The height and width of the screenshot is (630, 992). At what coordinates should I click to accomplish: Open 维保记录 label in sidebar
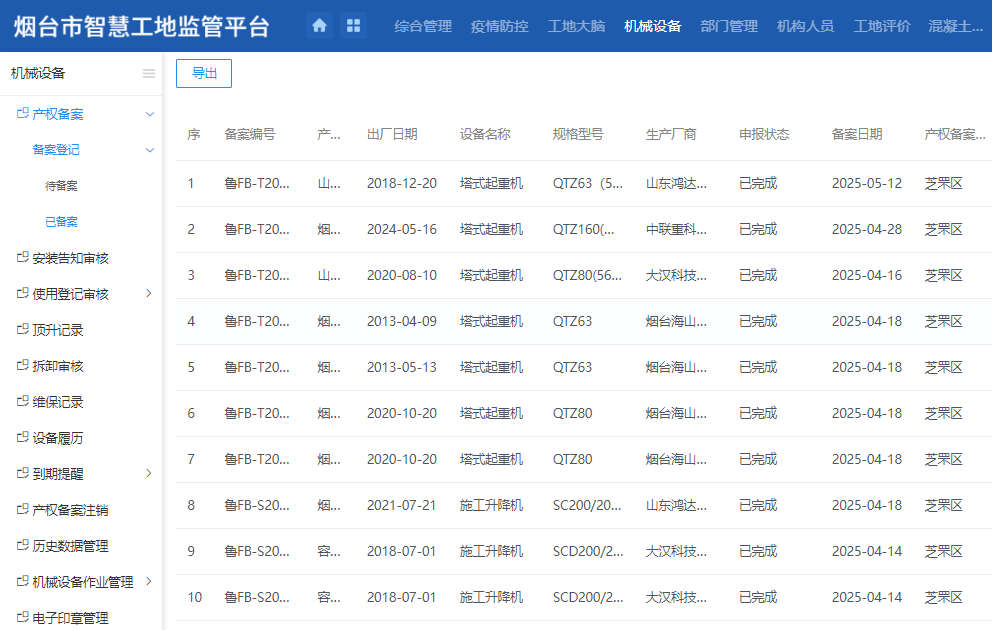pyautogui.click(x=58, y=402)
